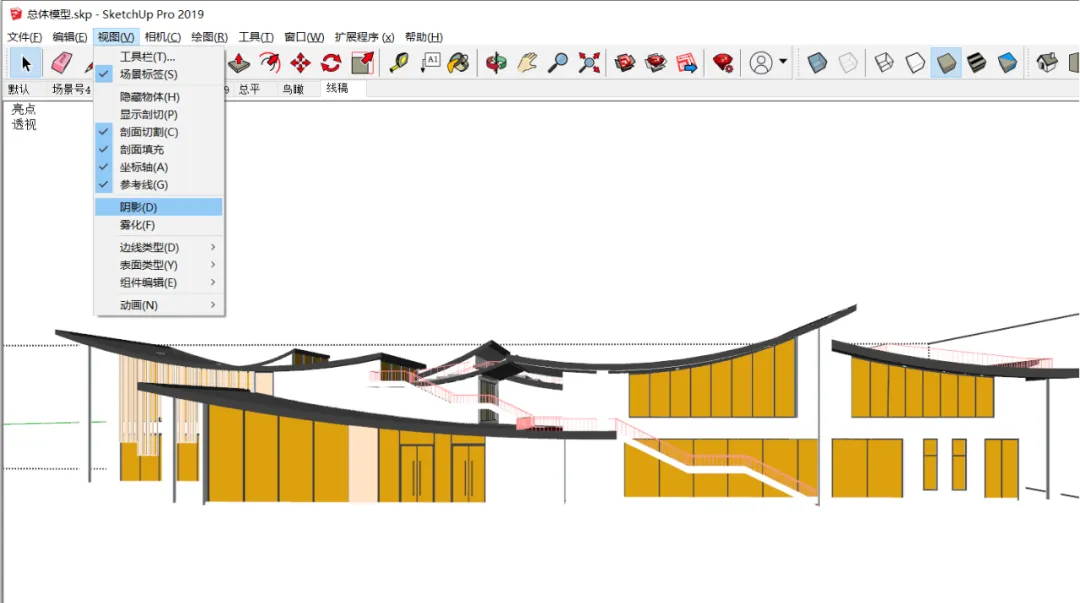Uncheck 剖面切割(C) option

point(158,132)
